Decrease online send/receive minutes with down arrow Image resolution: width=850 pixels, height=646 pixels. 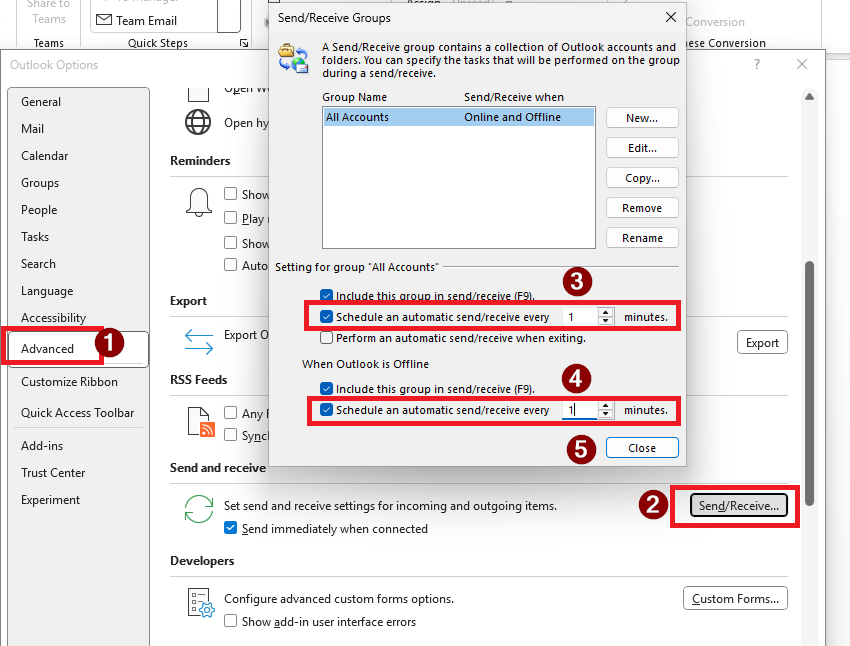coord(606,321)
